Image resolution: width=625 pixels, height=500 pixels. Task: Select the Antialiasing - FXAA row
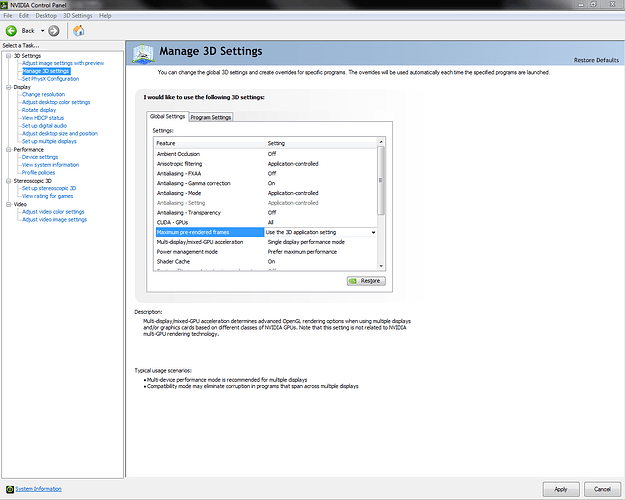(x=265, y=173)
